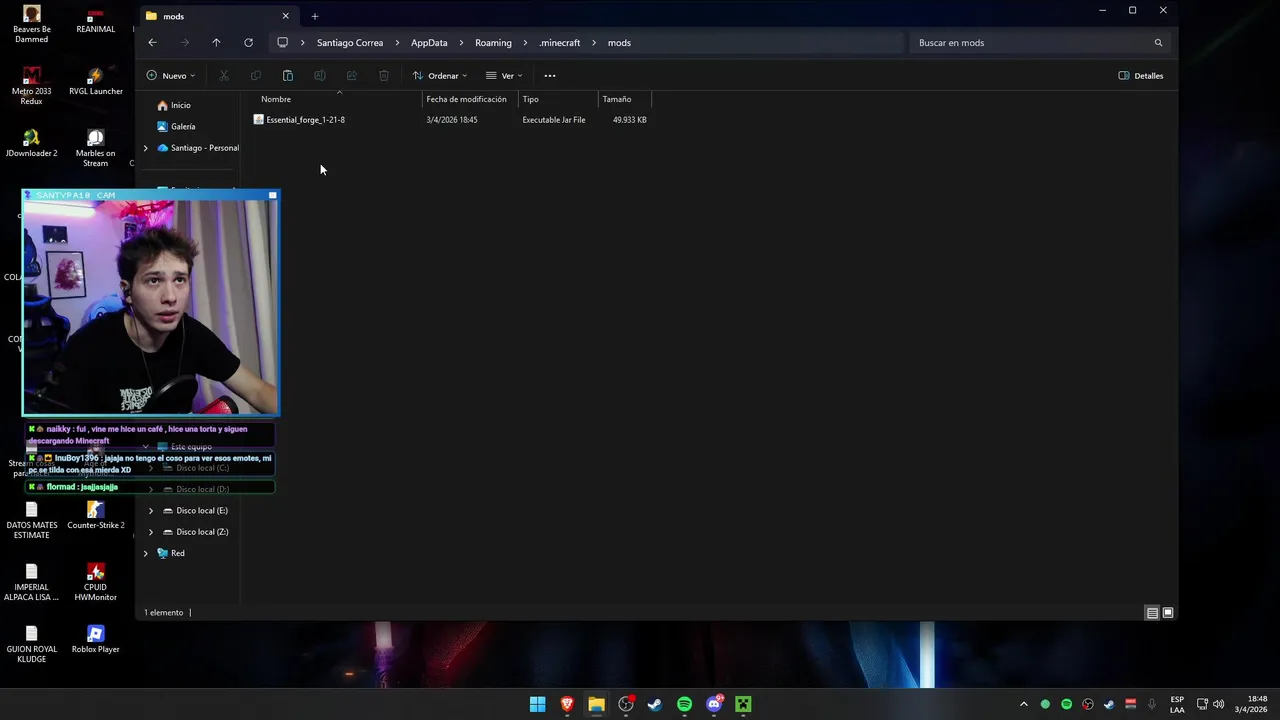
Task: Open Spotify from taskbar
Action: click(684, 704)
